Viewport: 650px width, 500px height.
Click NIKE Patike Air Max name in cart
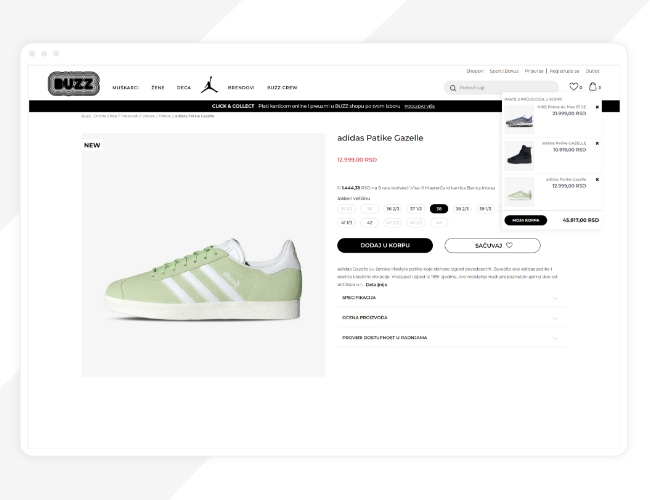(x=561, y=107)
